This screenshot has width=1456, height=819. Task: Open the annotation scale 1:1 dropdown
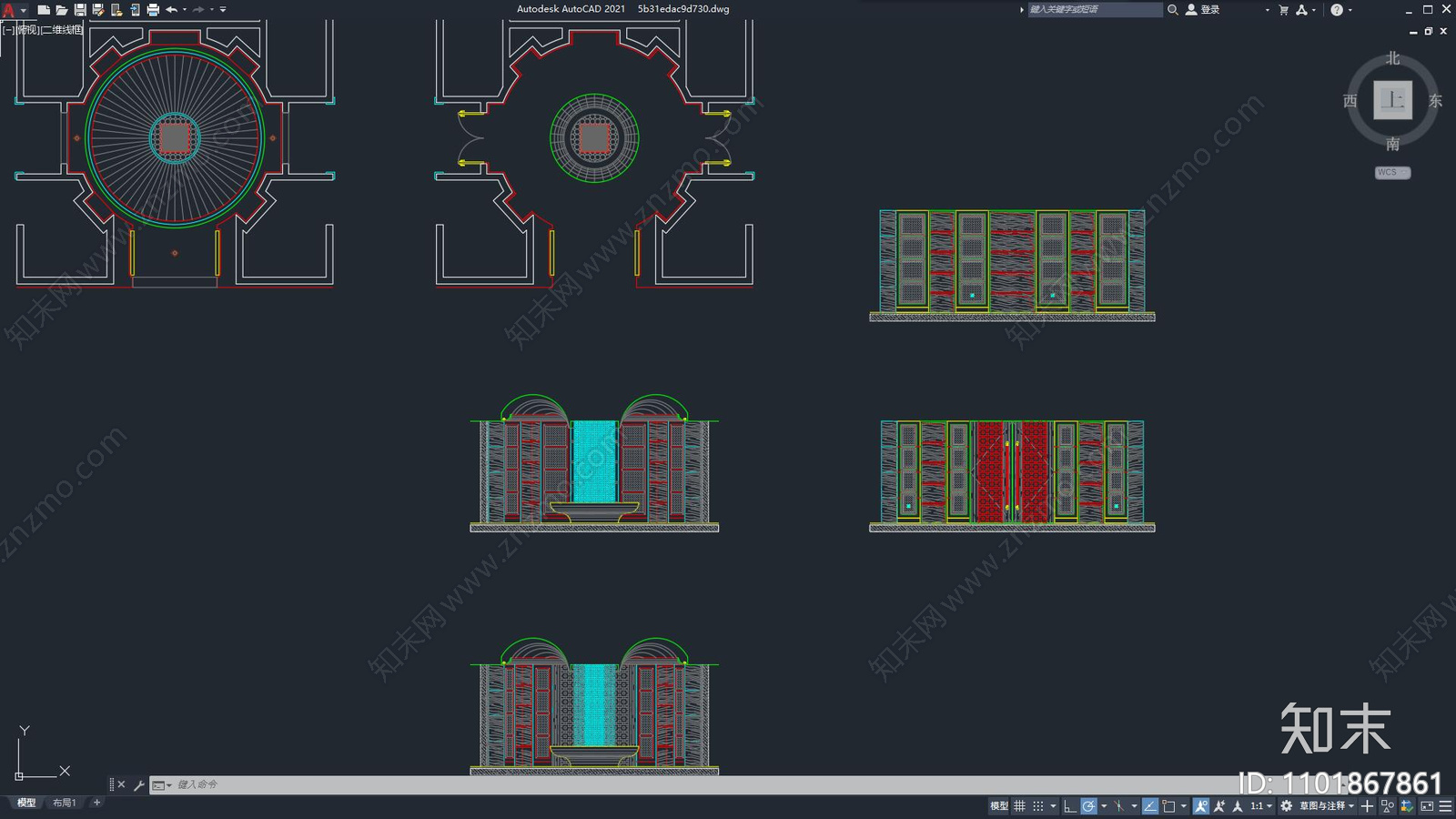tap(1261, 806)
